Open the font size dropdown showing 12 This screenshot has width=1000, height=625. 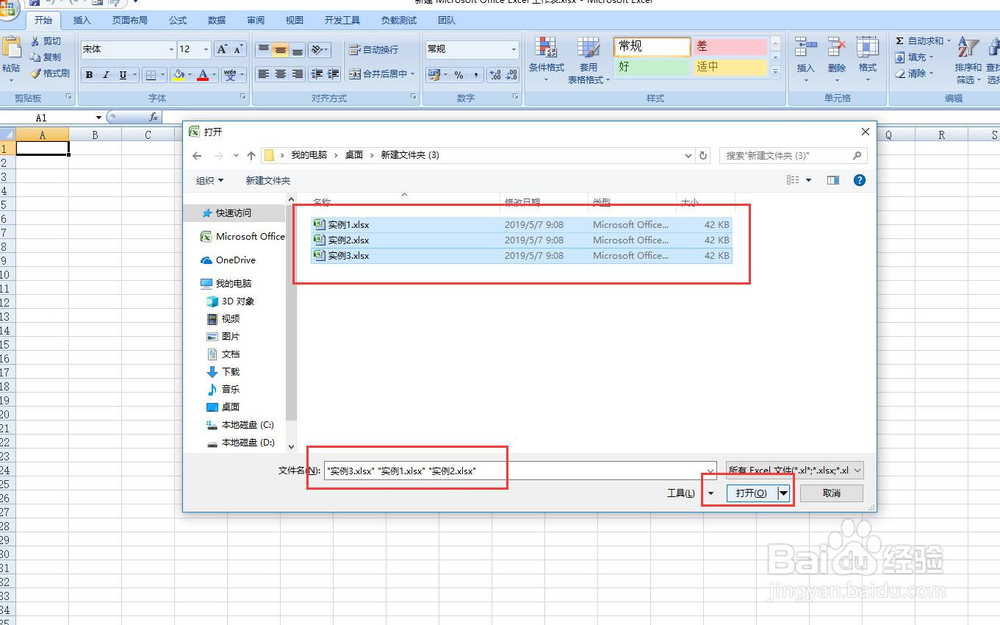(x=206, y=49)
